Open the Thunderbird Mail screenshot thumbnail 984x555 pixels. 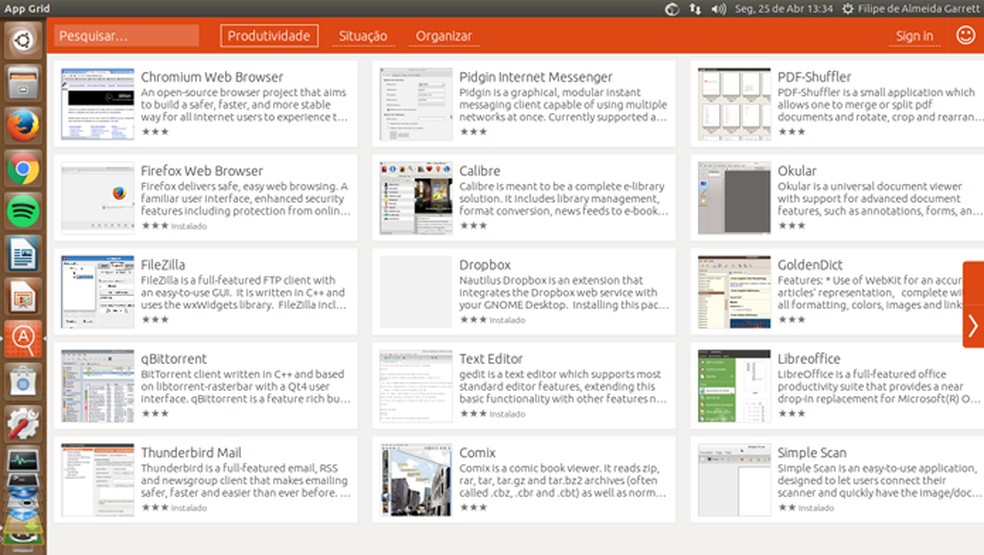(98, 480)
